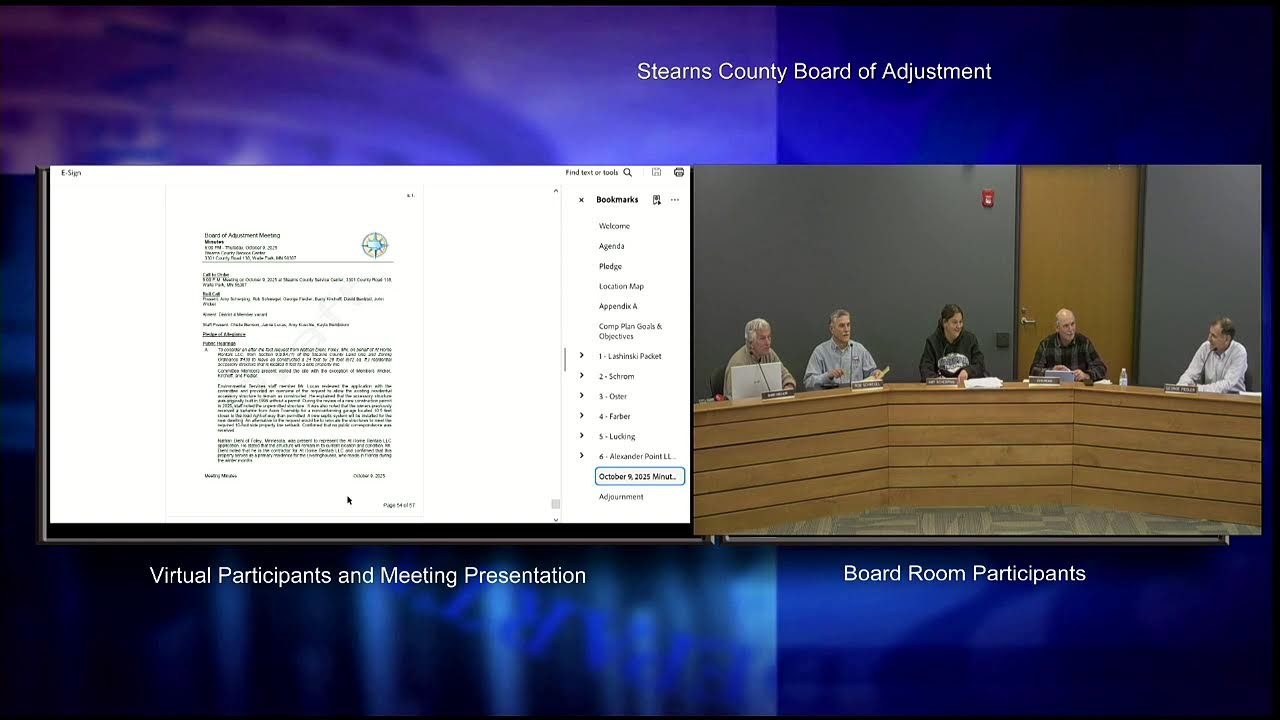
Task: Select the 5 - Lucking bookmark text
Action: pyautogui.click(x=617, y=436)
